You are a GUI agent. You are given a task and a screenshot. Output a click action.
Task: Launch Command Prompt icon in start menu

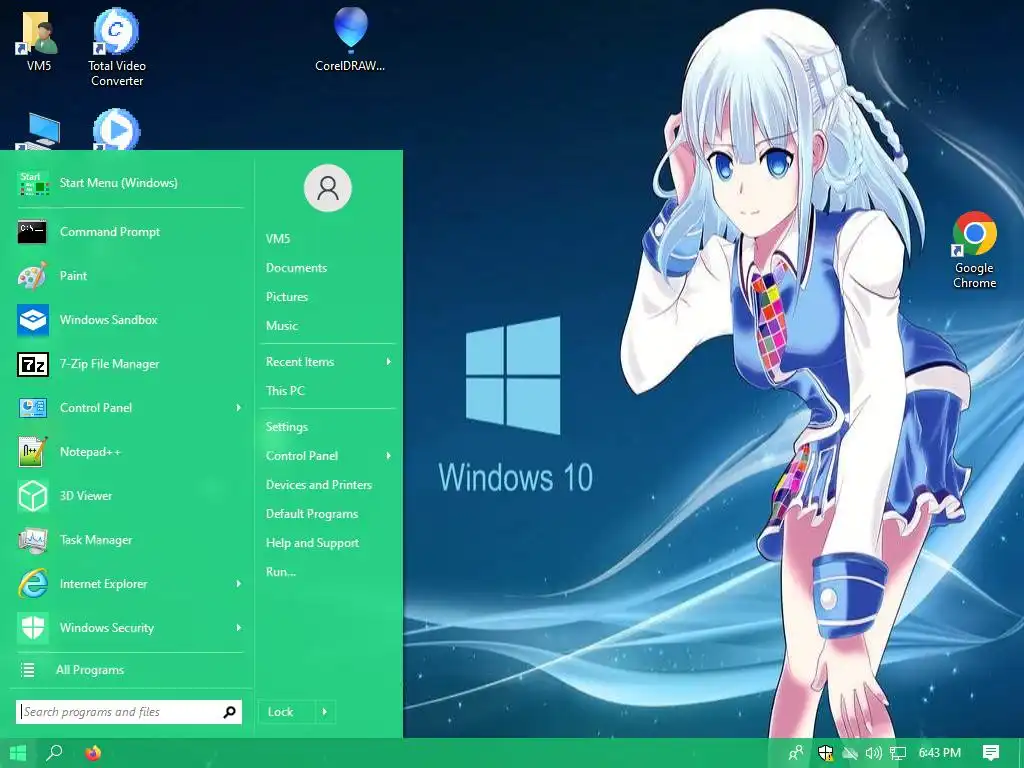[32, 232]
